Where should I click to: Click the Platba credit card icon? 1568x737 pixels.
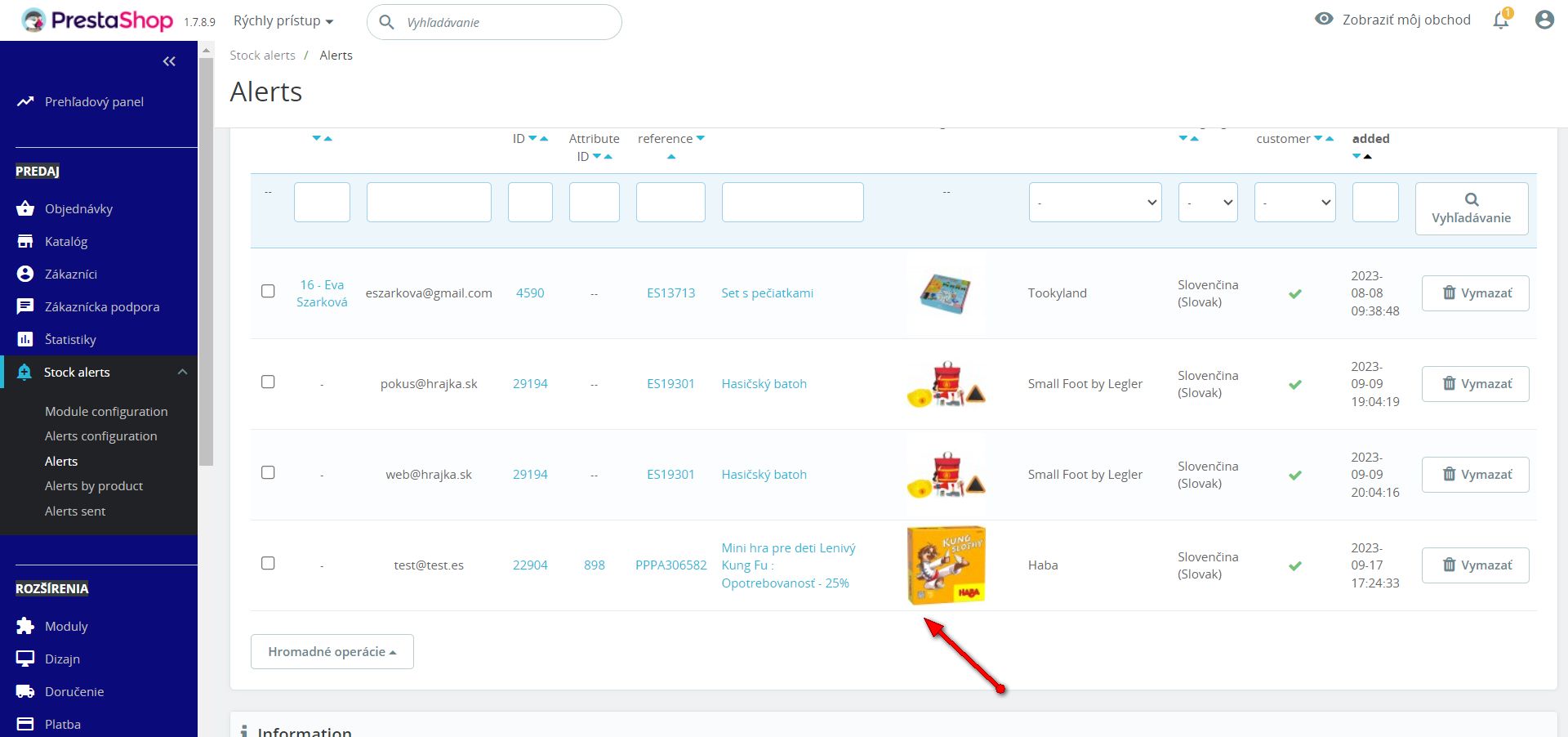click(x=25, y=724)
